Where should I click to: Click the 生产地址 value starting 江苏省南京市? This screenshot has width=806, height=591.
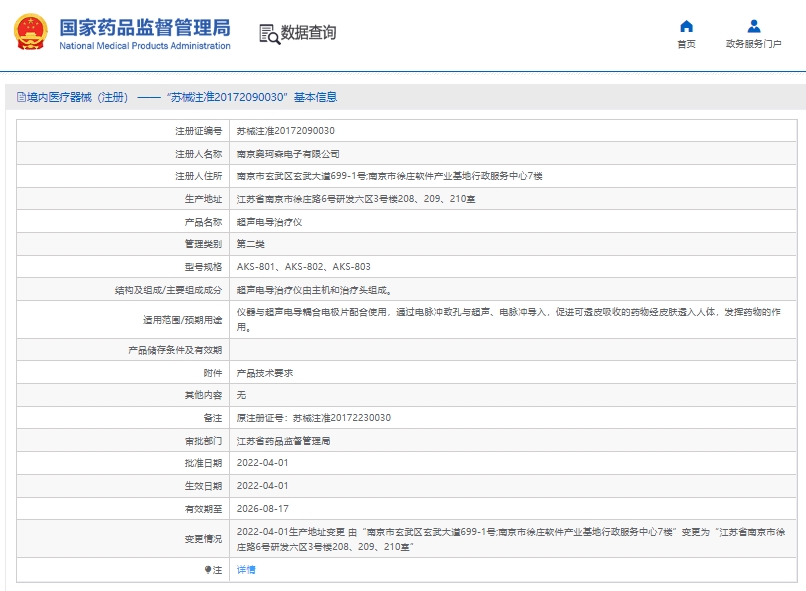tap(356, 199)
